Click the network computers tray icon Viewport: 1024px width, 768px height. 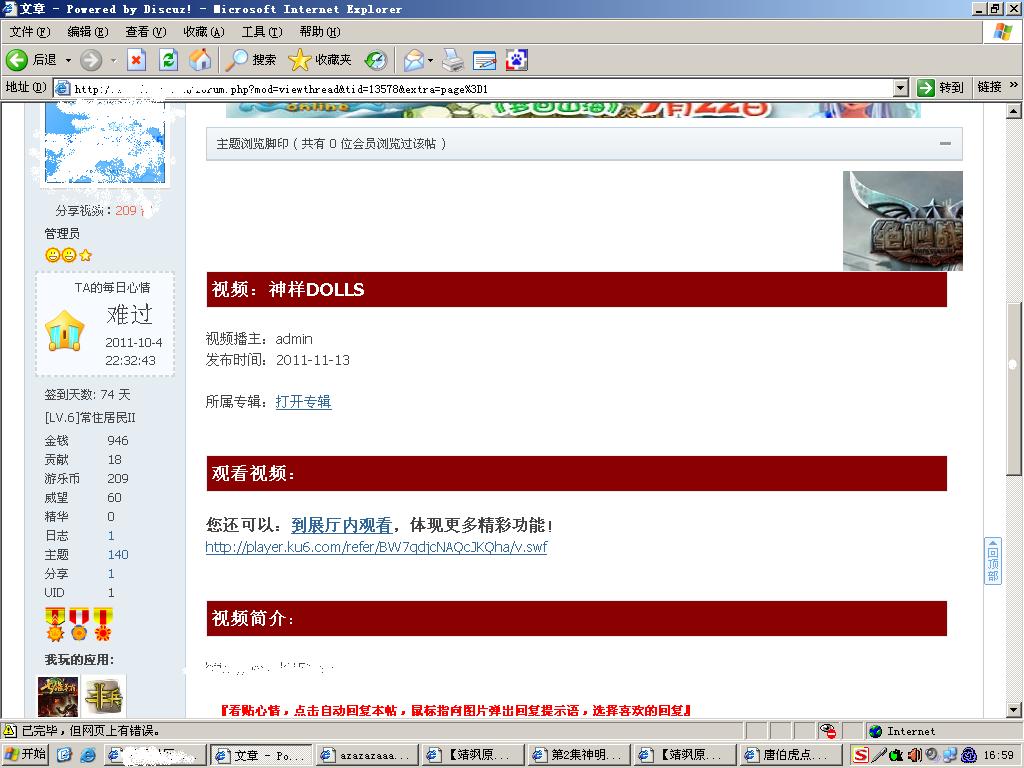click(951, 755)
